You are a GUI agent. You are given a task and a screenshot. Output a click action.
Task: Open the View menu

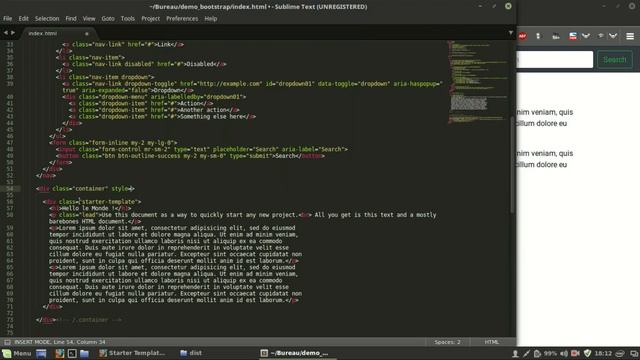point(89,19)
